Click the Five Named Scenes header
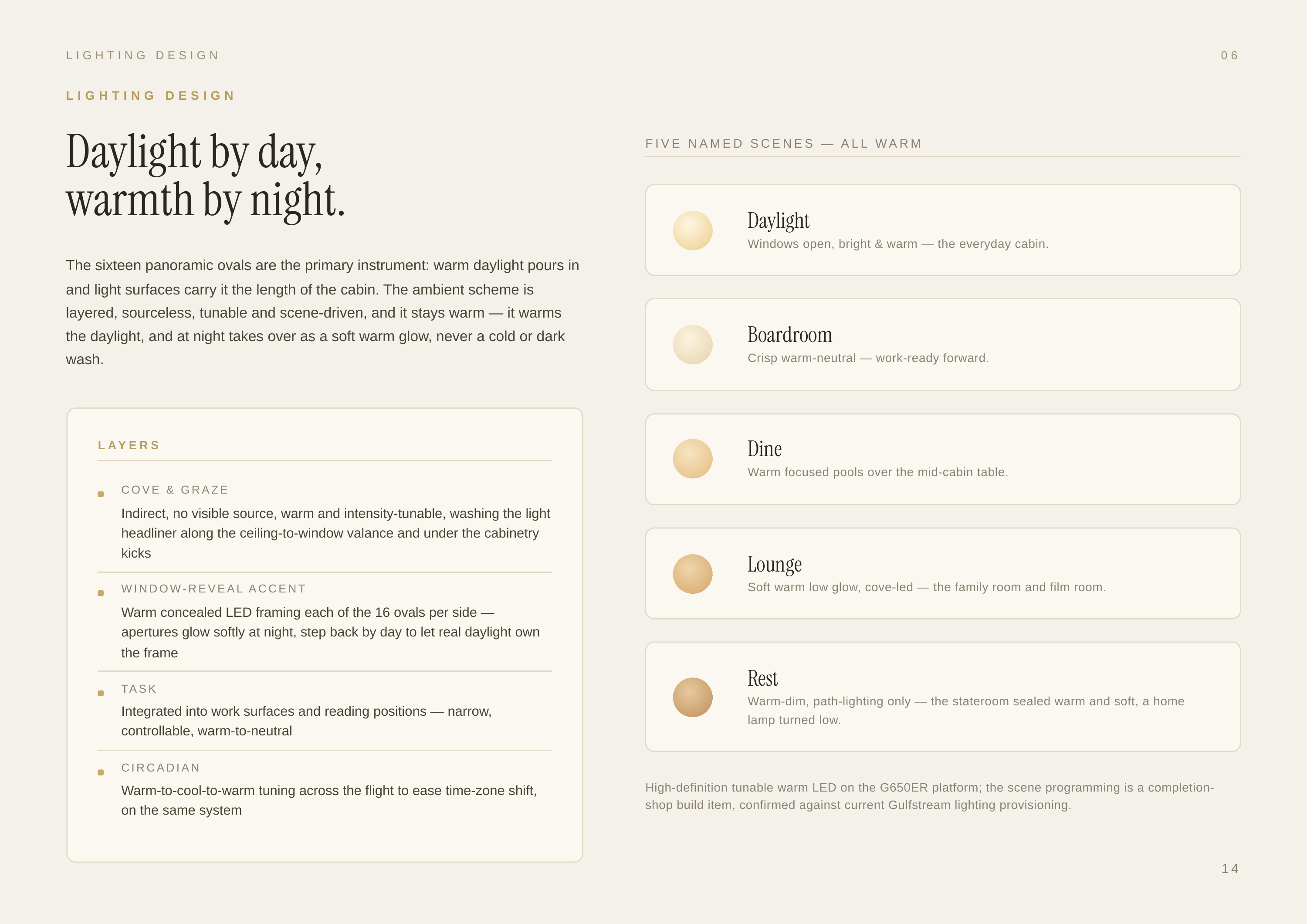The image size is (1307, 924). (783, 143)
